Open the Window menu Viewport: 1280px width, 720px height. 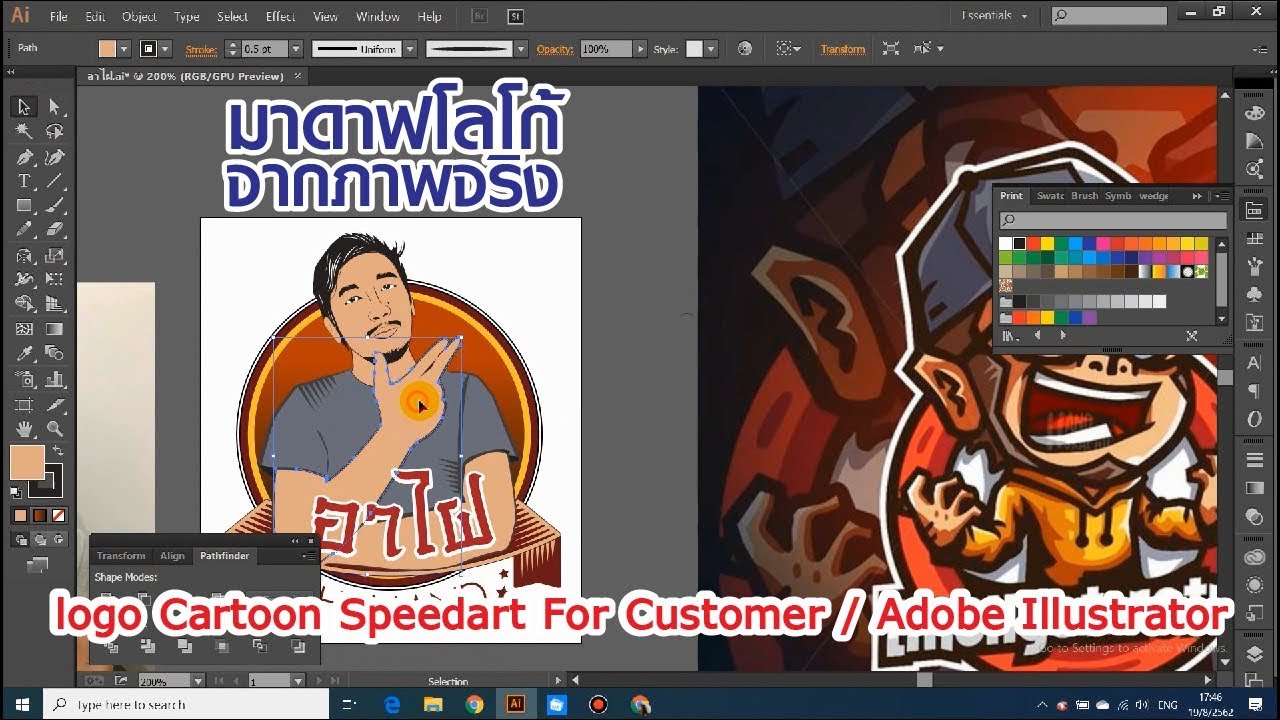[x=378, y=17]
